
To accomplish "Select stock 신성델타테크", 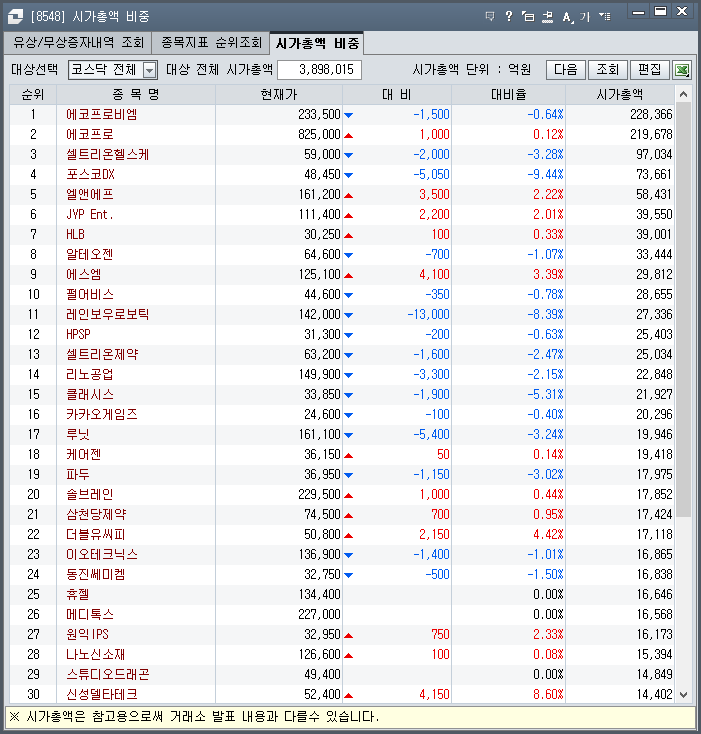I will point(102,695).
